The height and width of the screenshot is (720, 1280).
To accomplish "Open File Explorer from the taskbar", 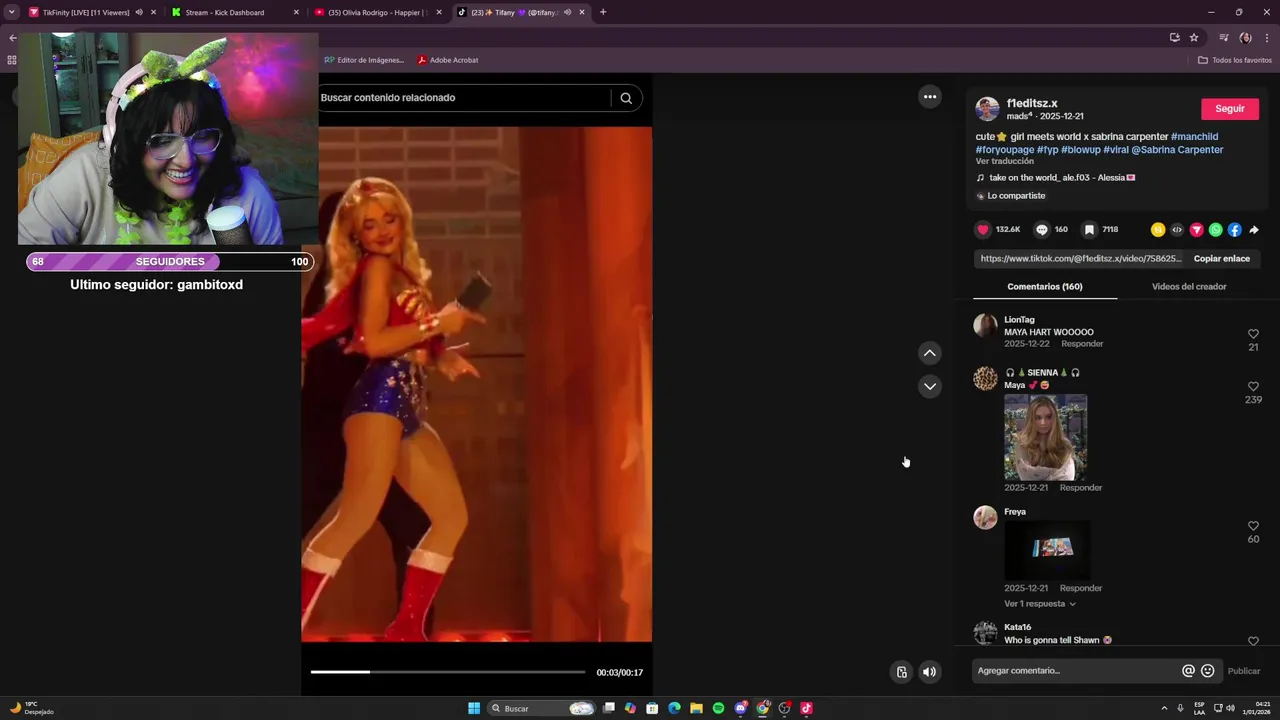I will 696,708.
